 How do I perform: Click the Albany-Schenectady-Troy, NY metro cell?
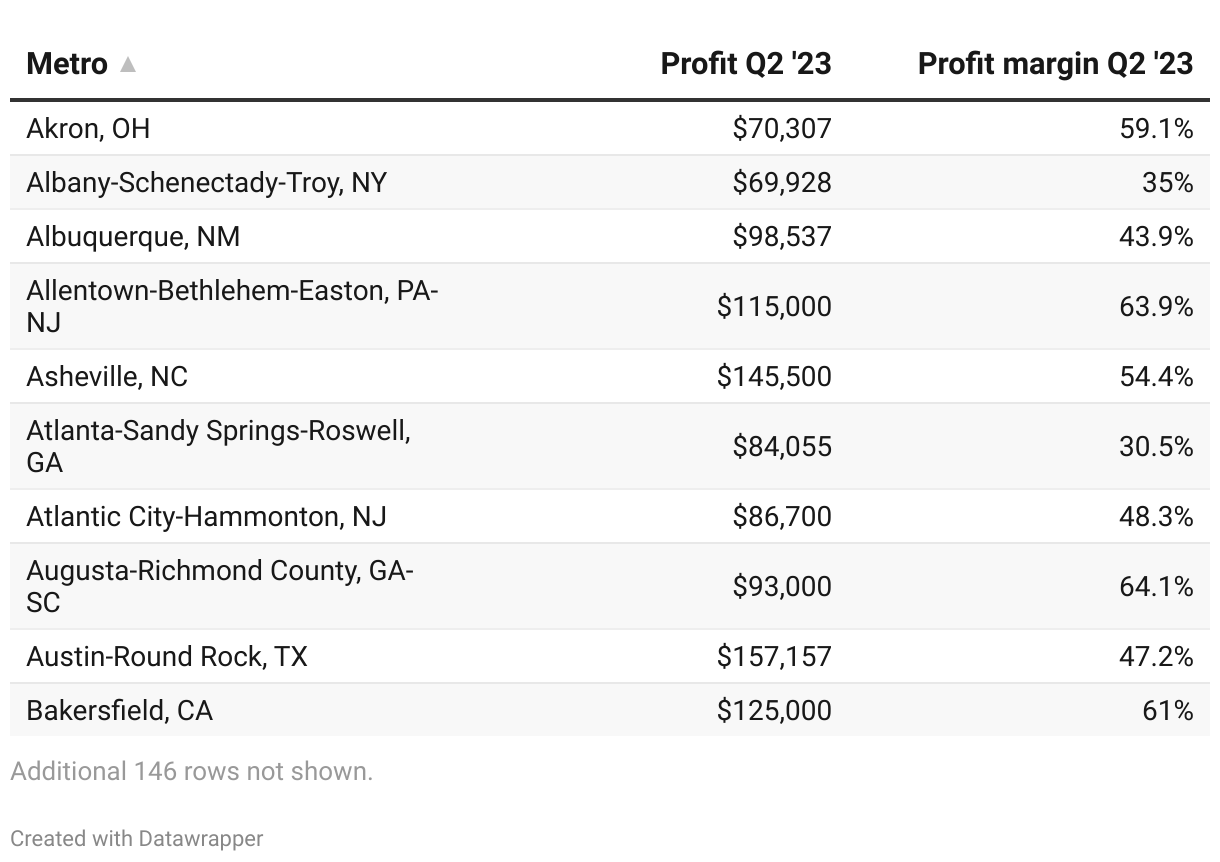coord(206,182)
